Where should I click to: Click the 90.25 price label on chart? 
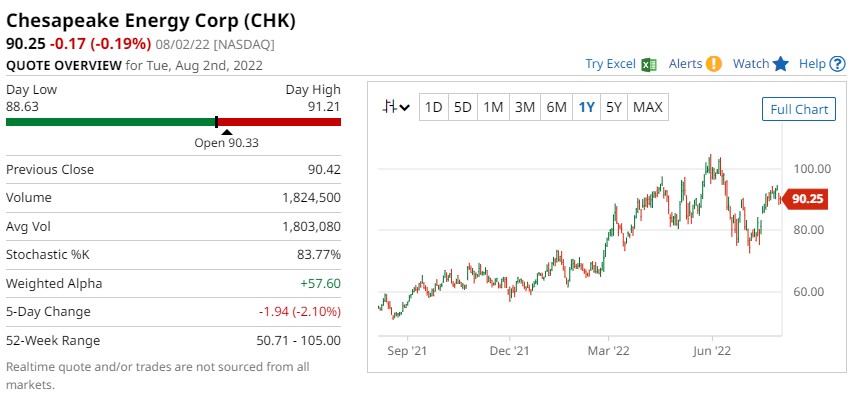click(x=806, y=199)
